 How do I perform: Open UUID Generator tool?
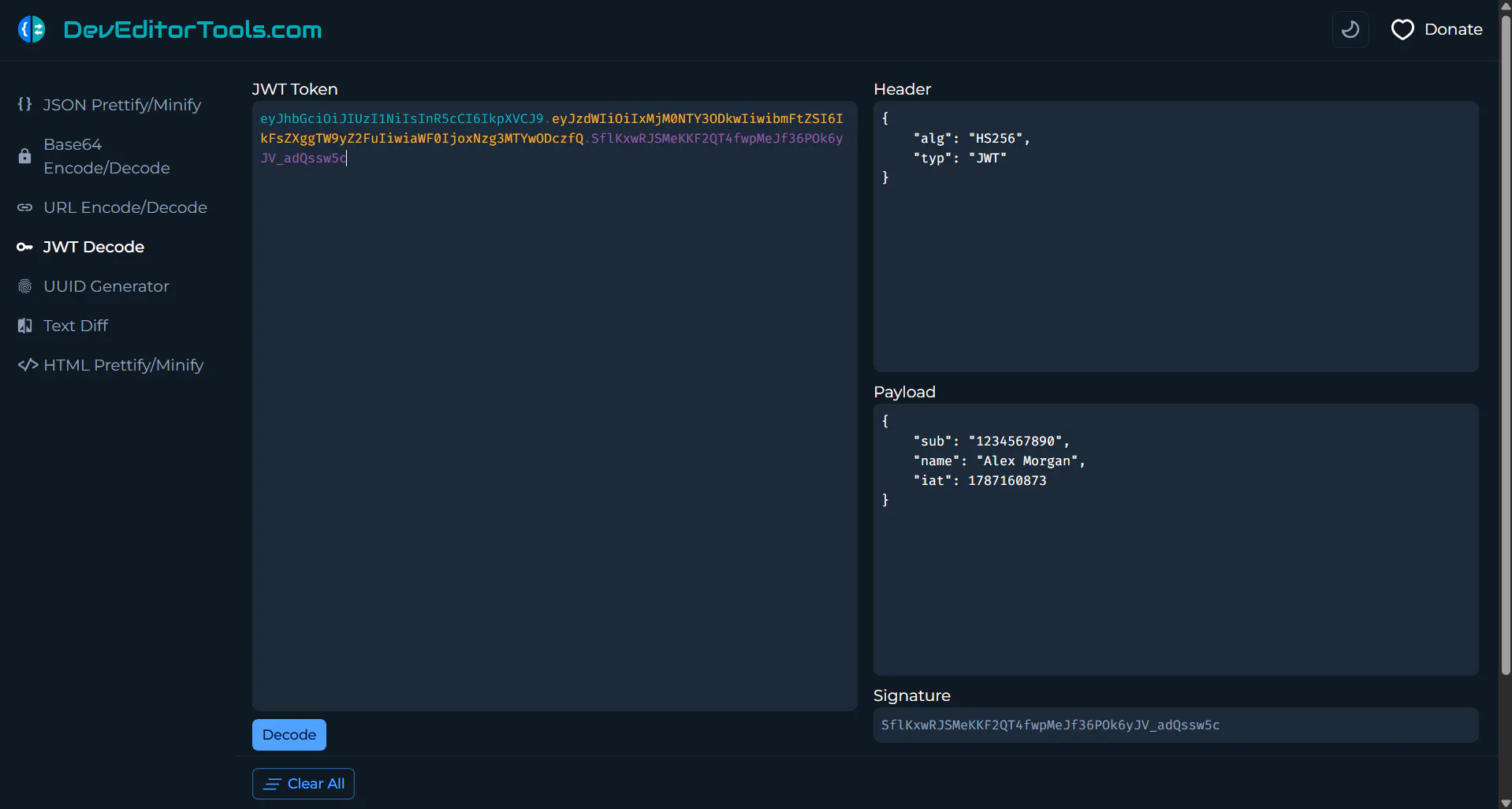click(106, 286)
